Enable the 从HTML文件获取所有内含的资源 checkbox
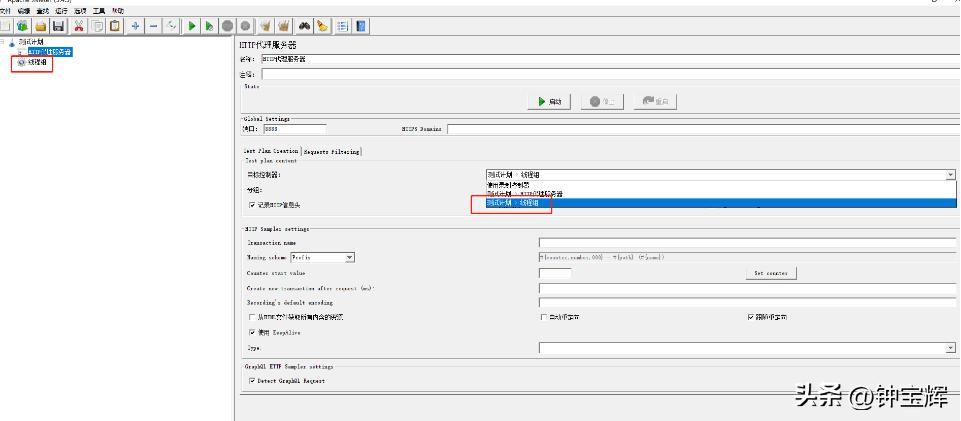This screenshot has height=421, width=961. click(252, 317)
